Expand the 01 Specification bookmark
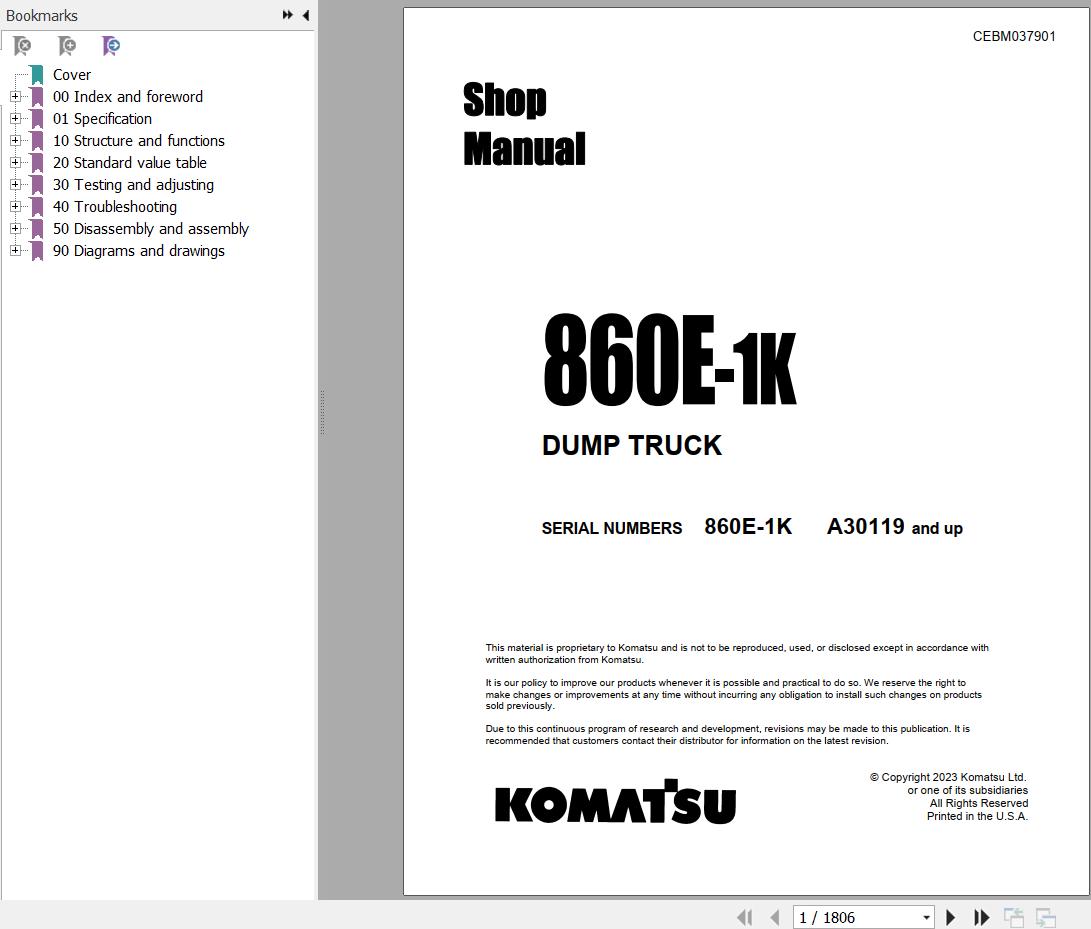Screen dimensions: 1091x929 click(x=15, y=119)
